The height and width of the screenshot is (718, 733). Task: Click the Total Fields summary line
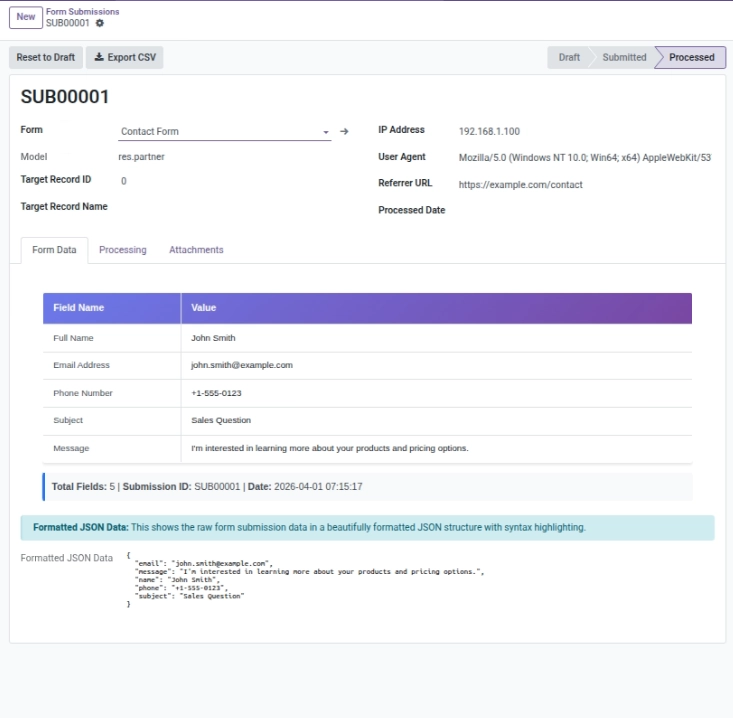(367, 487)
